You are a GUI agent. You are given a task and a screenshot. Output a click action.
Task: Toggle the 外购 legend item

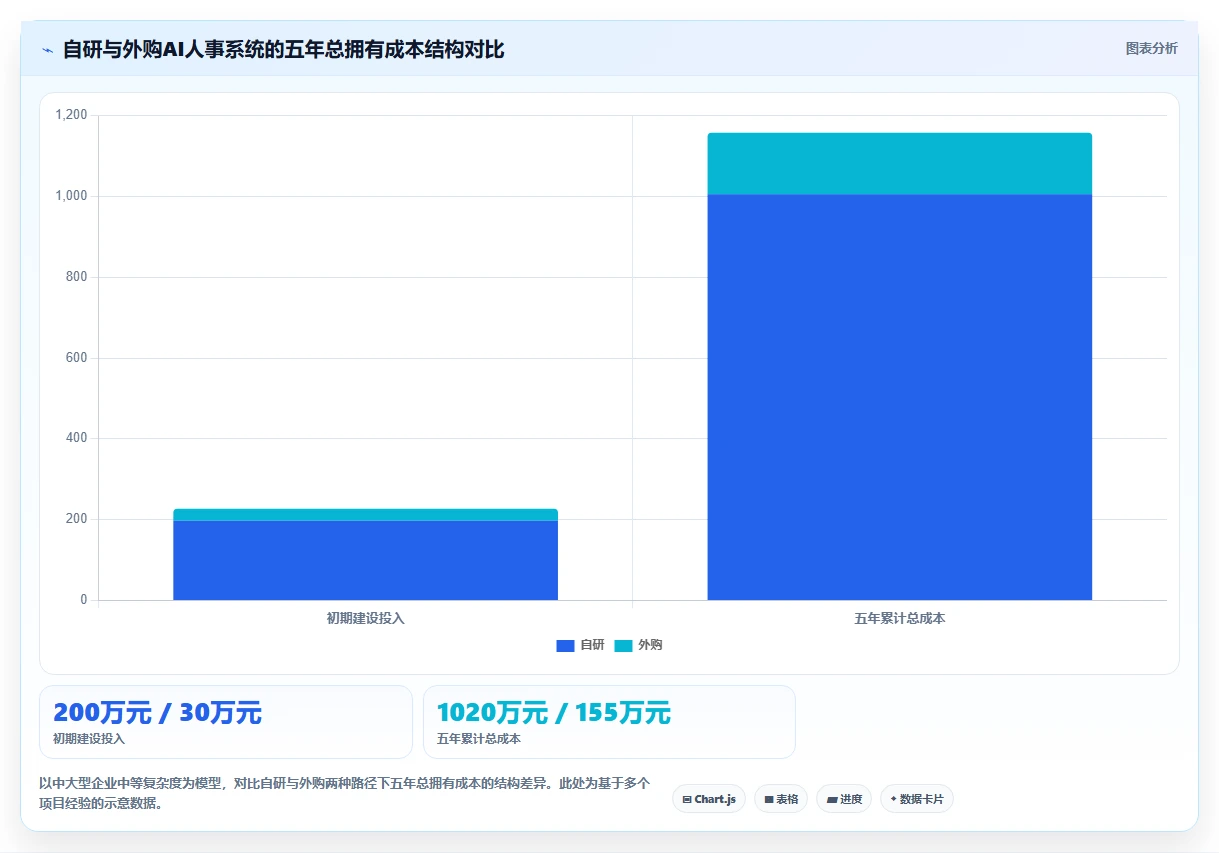(638, 645)
